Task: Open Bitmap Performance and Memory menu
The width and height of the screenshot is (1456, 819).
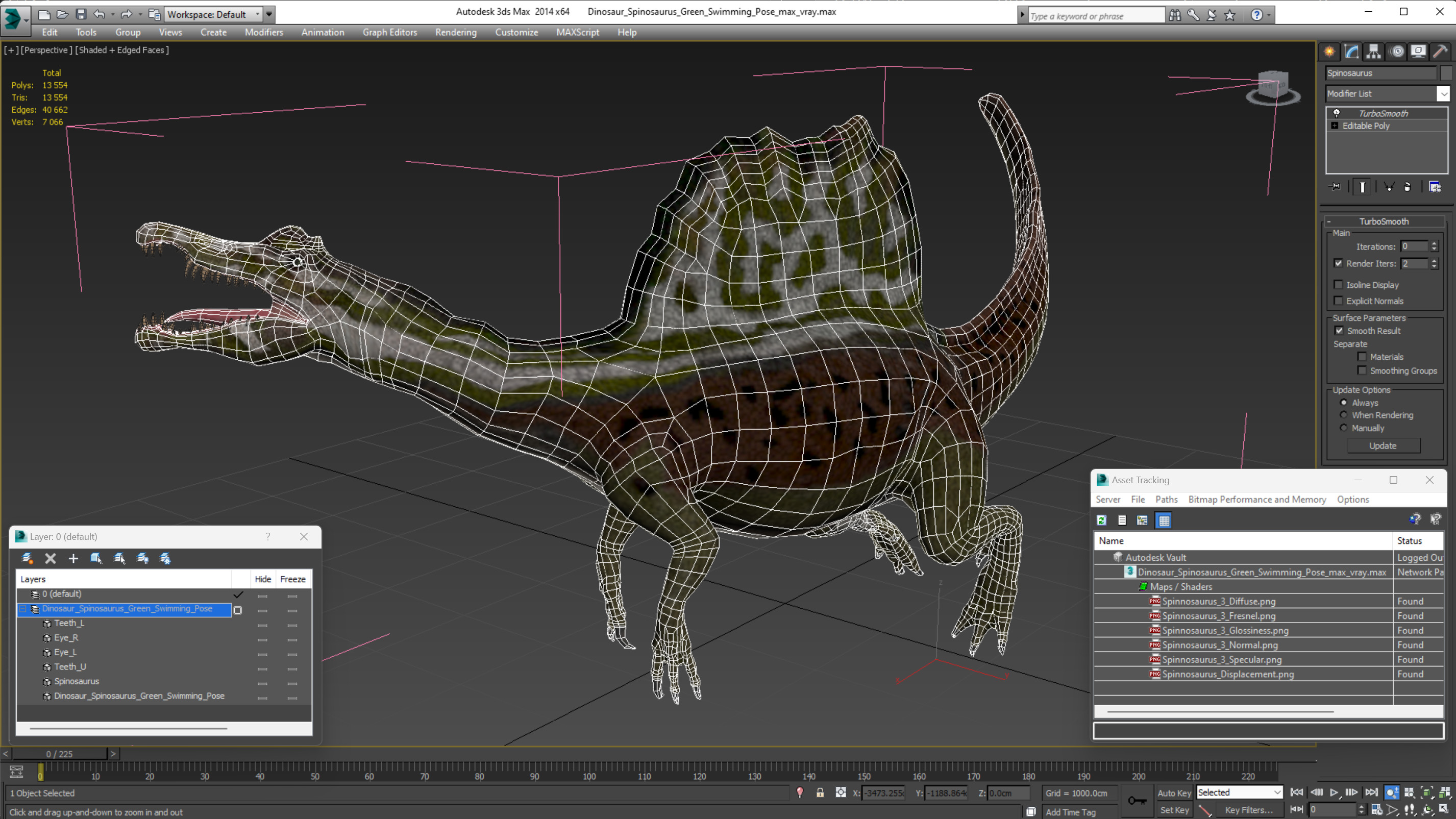Action: click(x=1256, y=499)
